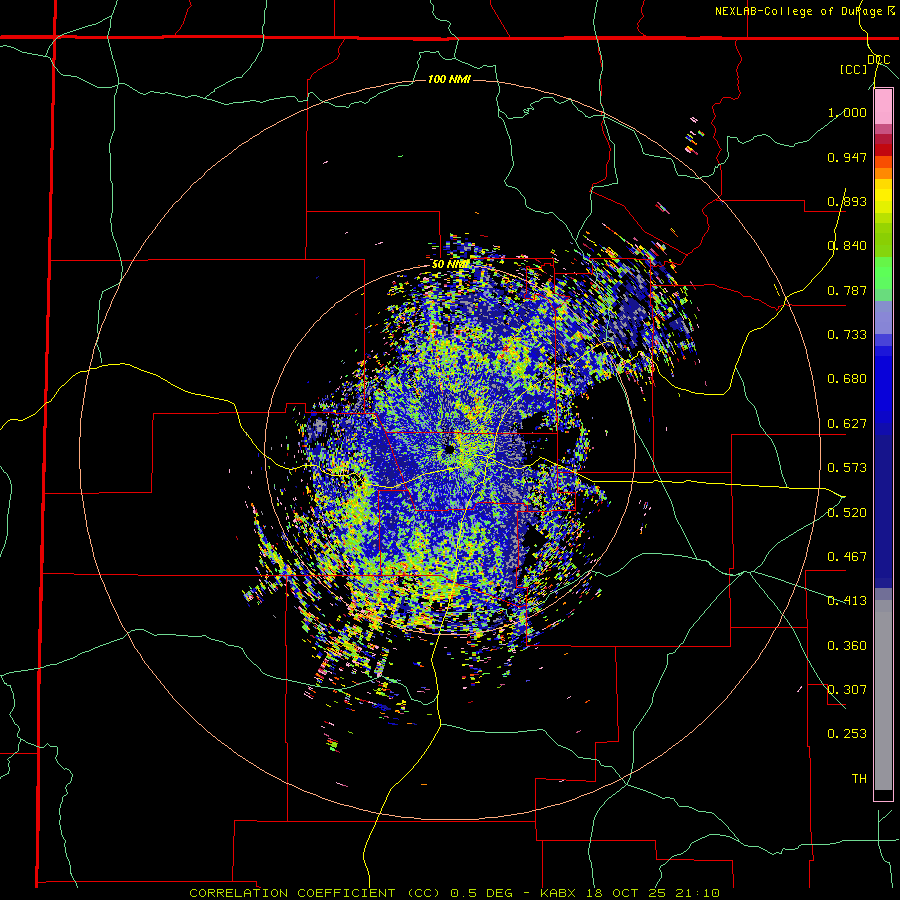The width and height of the screenshot is (900, 900).
Task: Click the 0.573 scale value
Action: (847, 468)
